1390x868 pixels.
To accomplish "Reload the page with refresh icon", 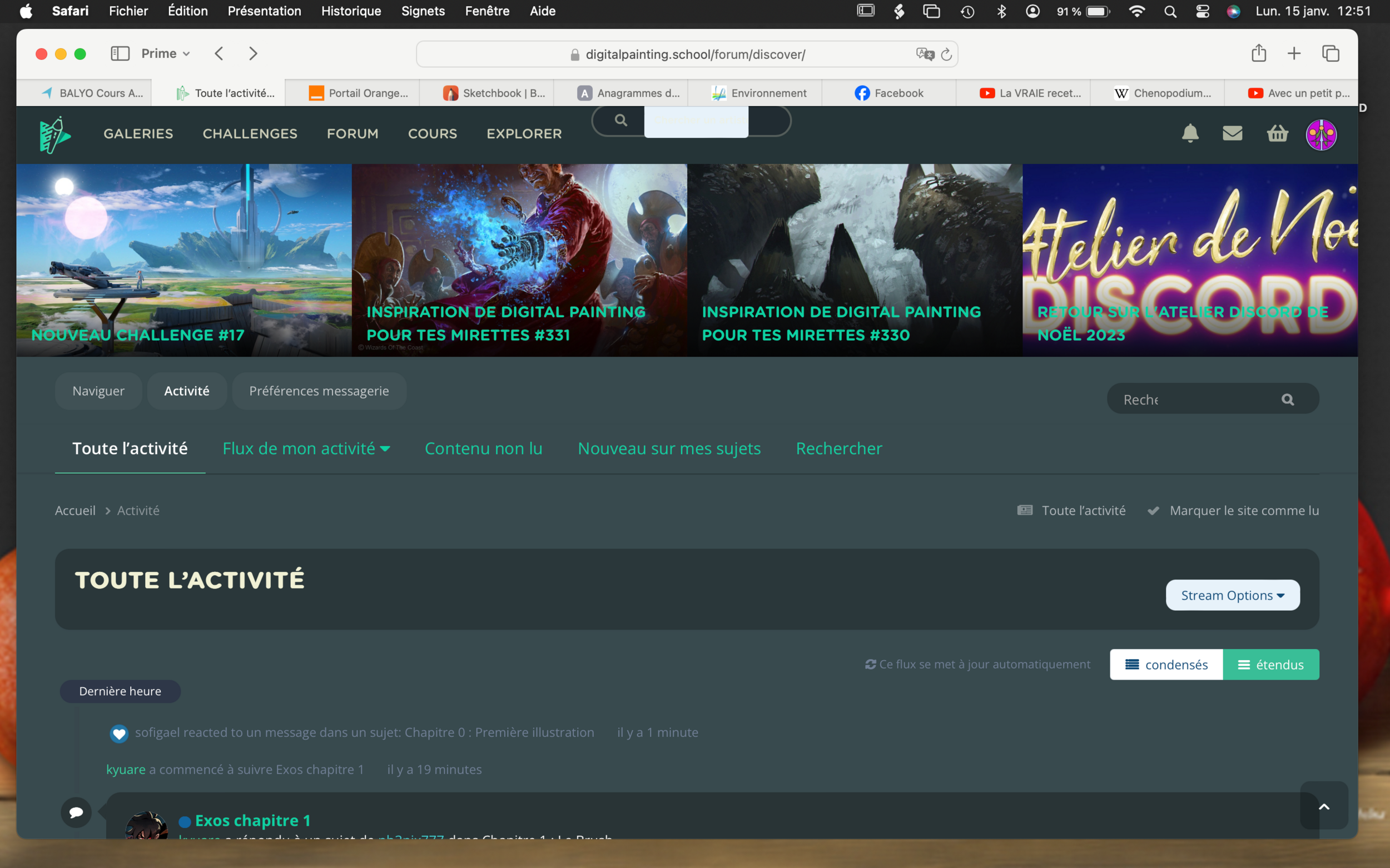I will (x=946, y=54).
